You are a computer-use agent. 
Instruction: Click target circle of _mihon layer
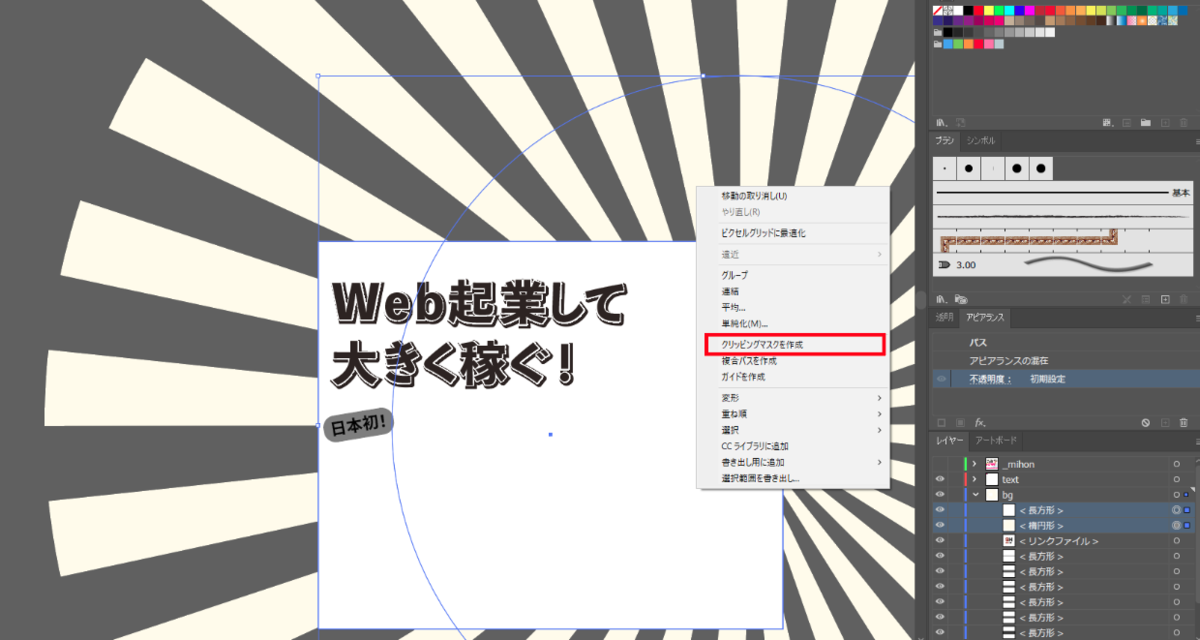point(1176,464)
